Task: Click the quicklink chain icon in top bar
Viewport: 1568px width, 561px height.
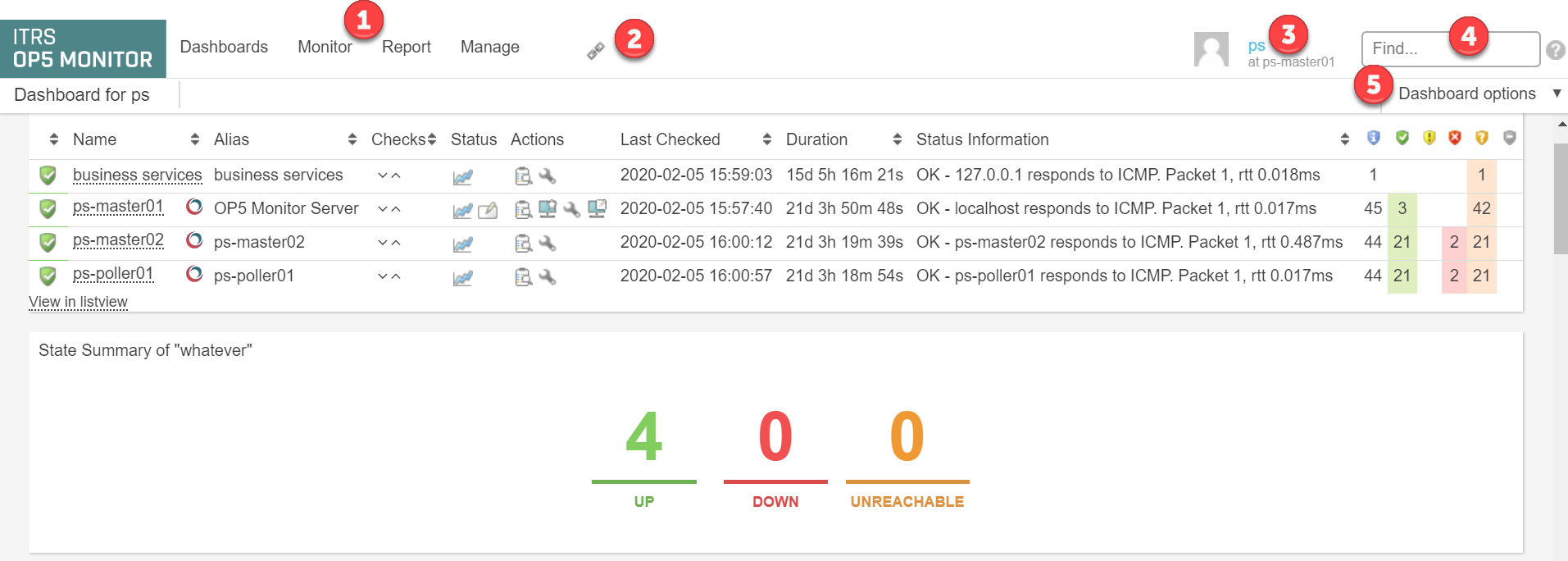Action: [596, 51]
